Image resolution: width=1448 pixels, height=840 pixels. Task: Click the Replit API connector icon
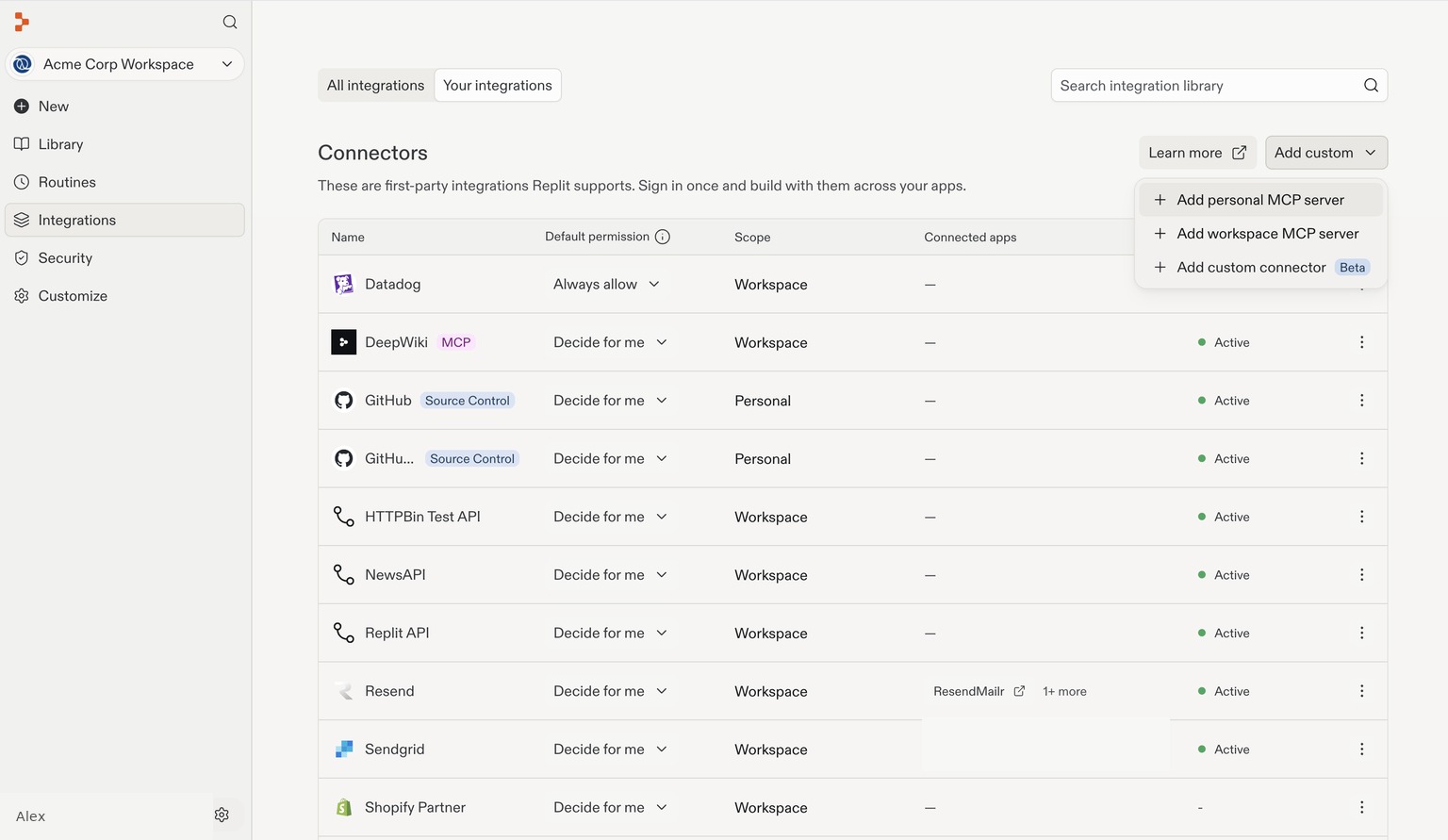(344, 633)
